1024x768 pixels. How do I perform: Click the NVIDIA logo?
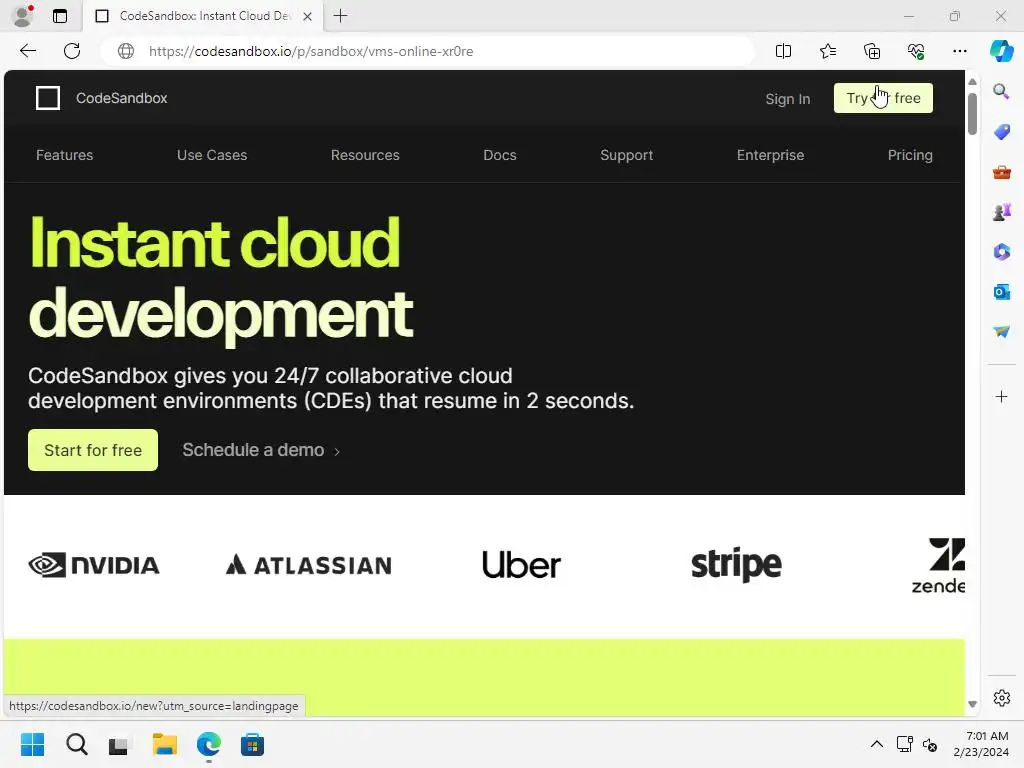click(94, 565)
